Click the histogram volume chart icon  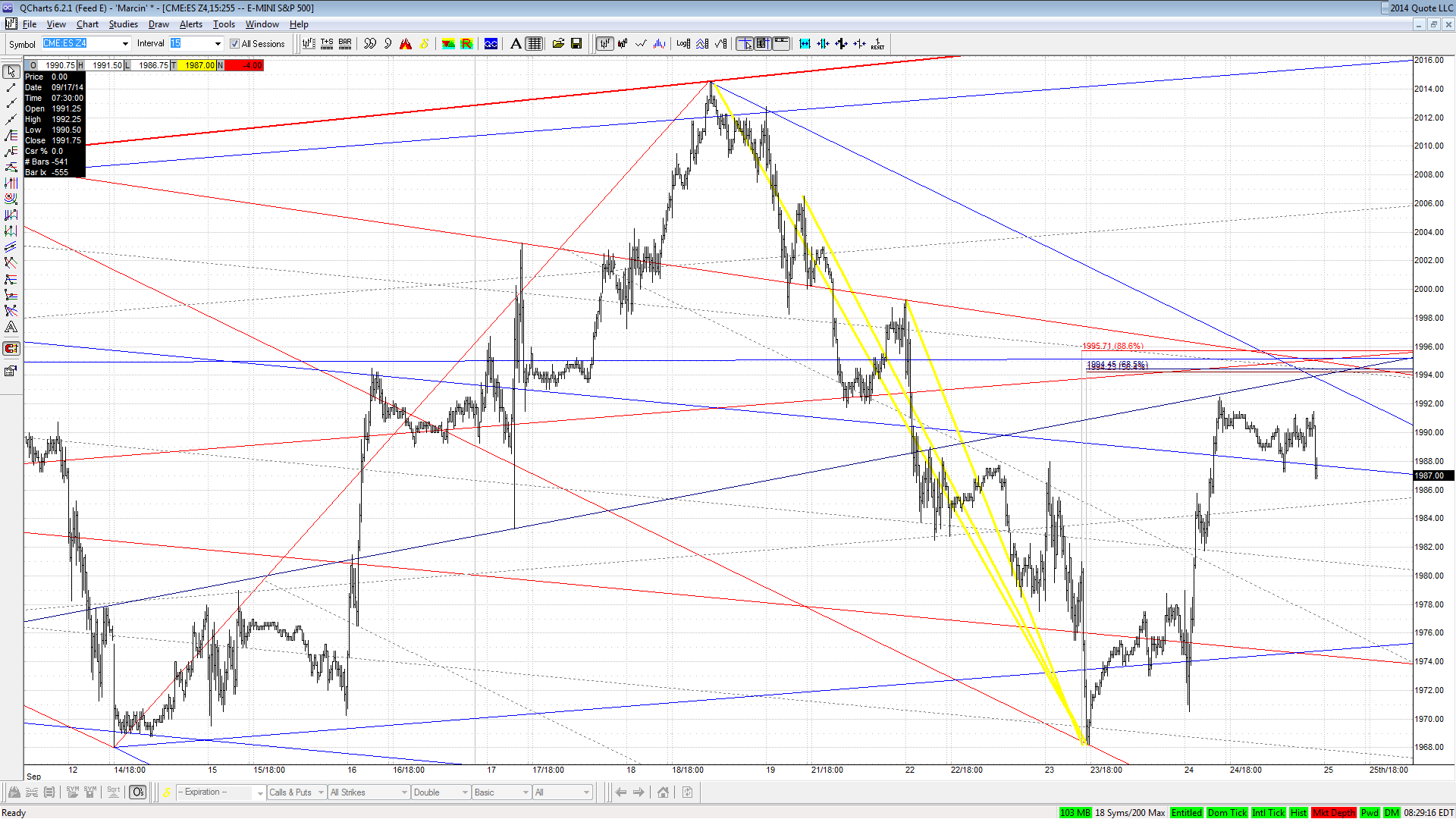(x=659, y=44)
